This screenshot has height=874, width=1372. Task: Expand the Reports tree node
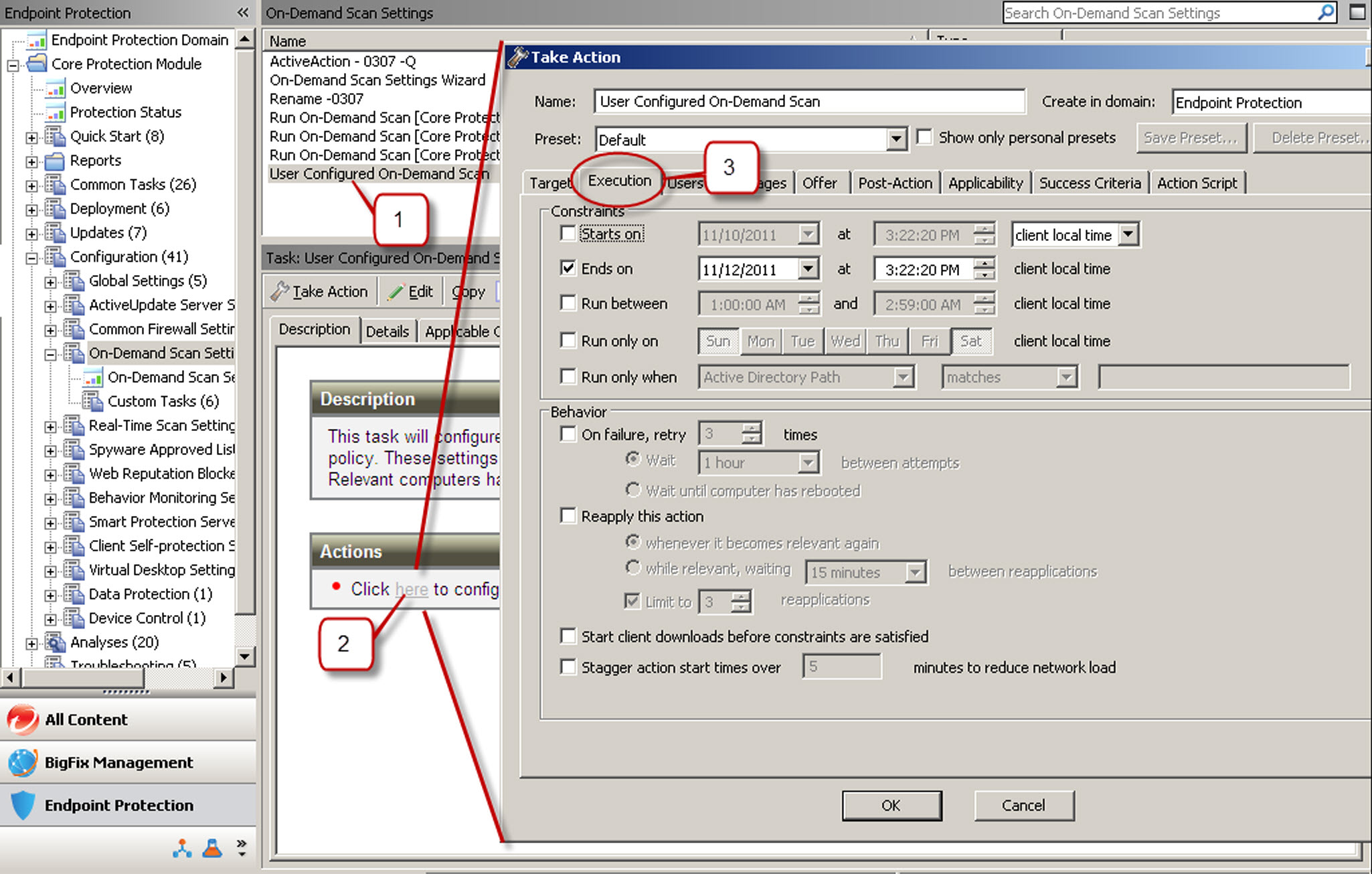pos(32,161)
